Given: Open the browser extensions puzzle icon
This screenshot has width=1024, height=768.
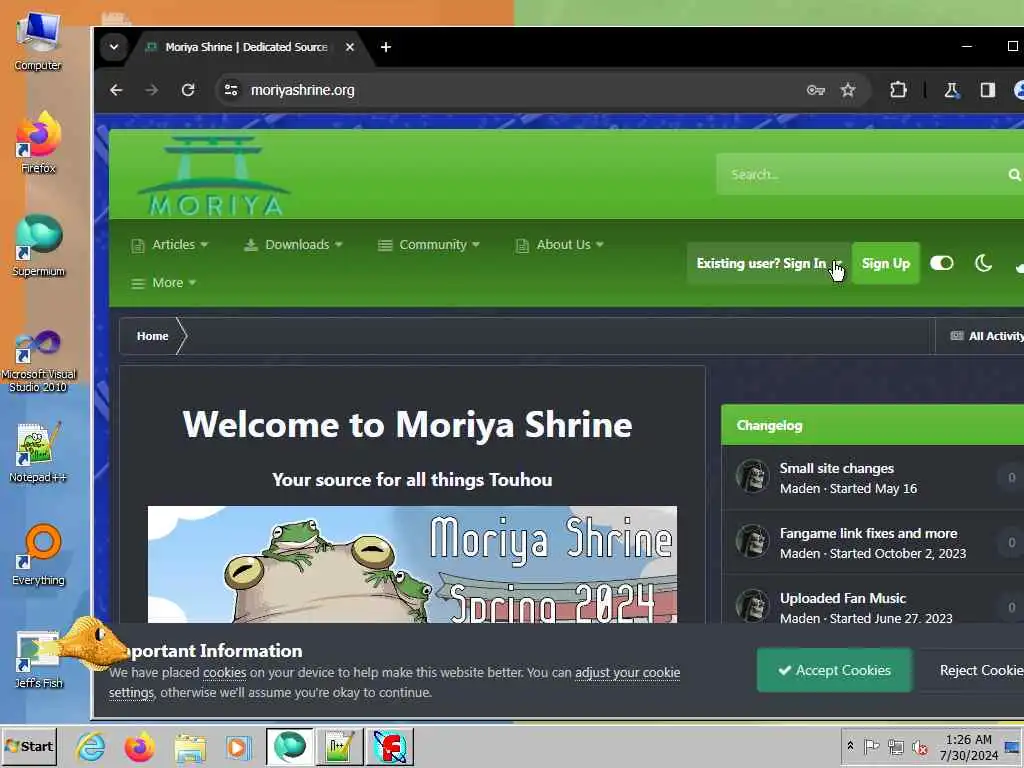Looking at the screenshot, I should tap(899, 90).
